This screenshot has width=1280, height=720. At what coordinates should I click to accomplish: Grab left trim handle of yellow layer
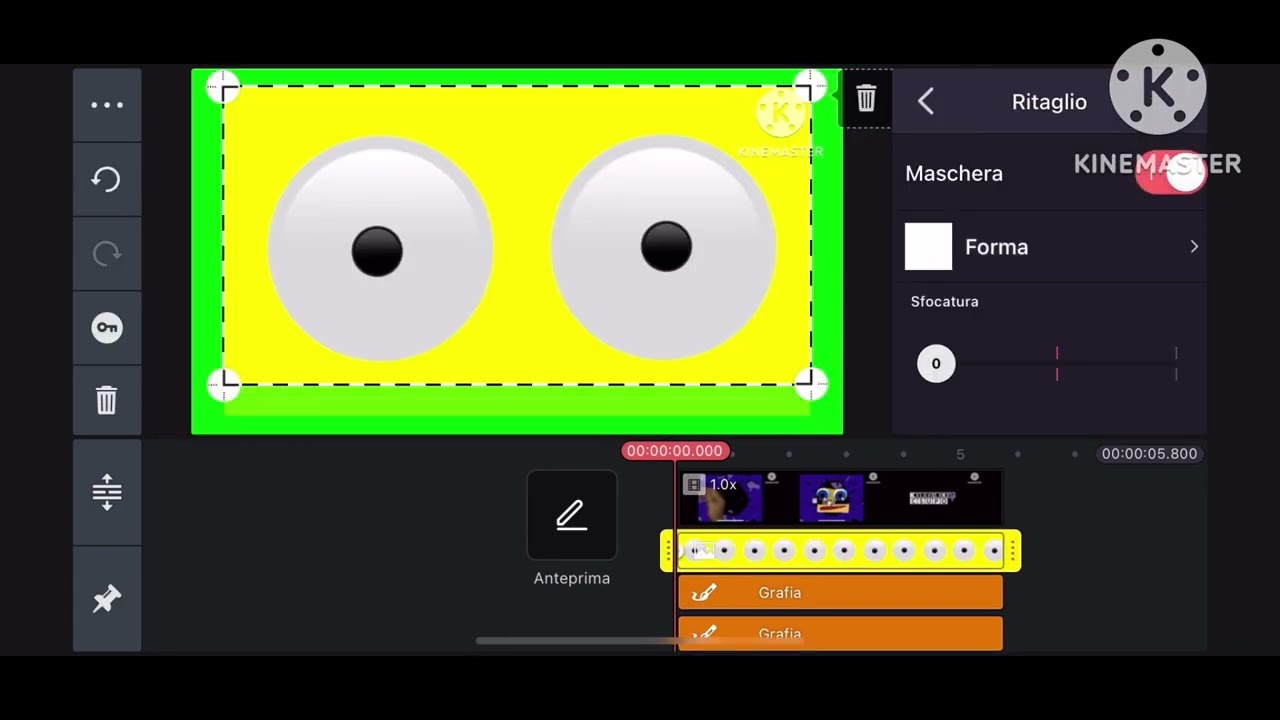click(668, 551)
